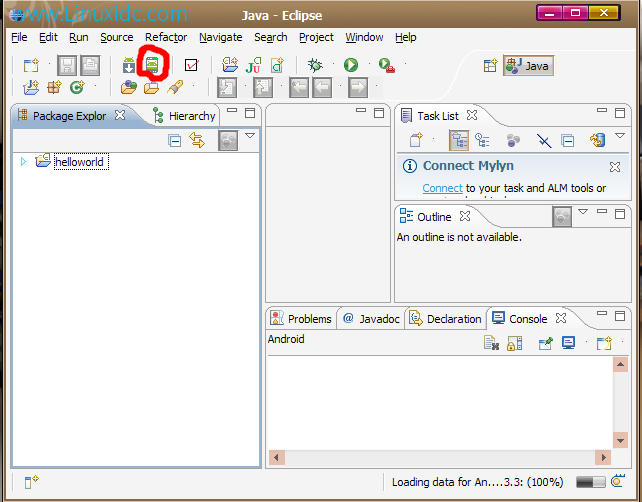This screenshot has height=502, width=642.
Task: Open the Window menu
Action: 364,37
